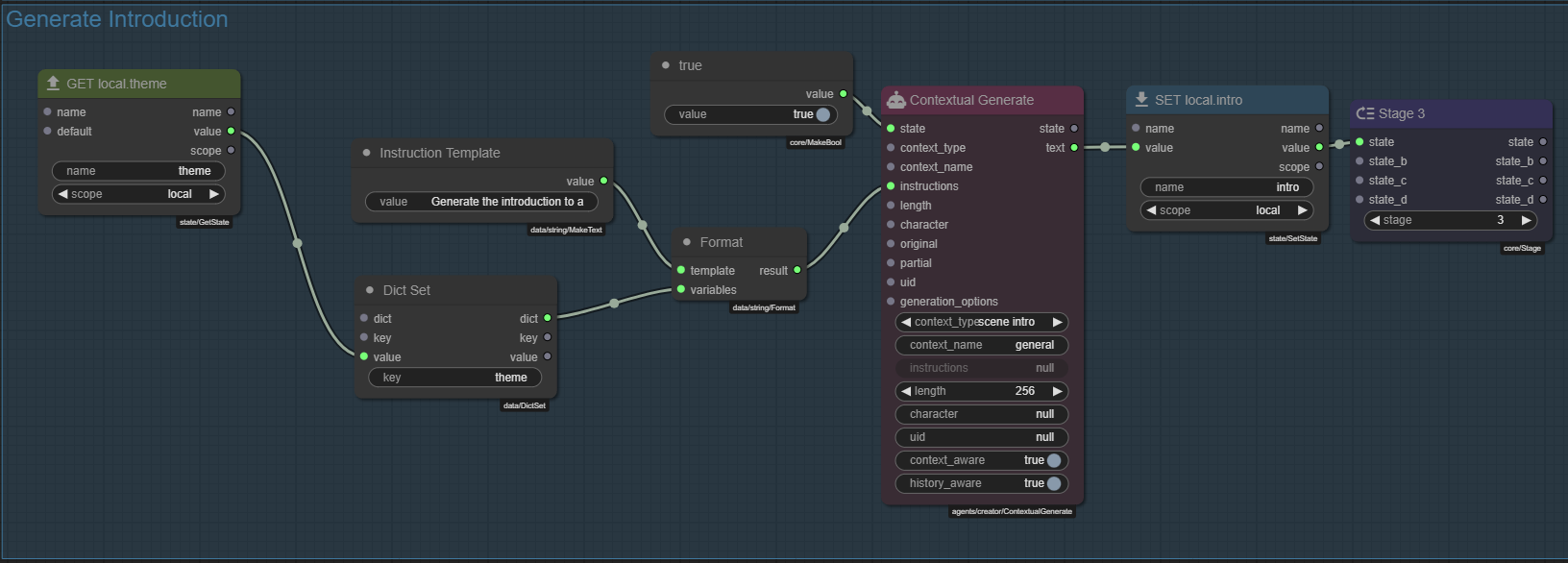Click the state input port of Contextual Generate

[891, 129]
